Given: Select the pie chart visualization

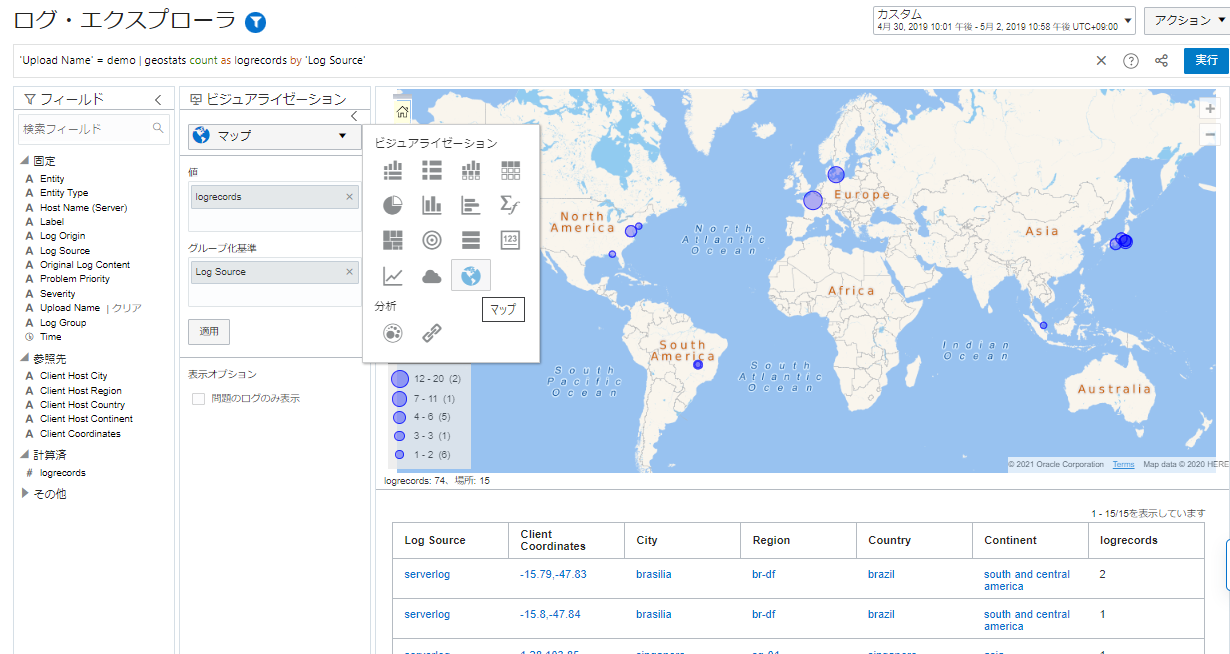Looking at the screenshot, I should point(393,205).
